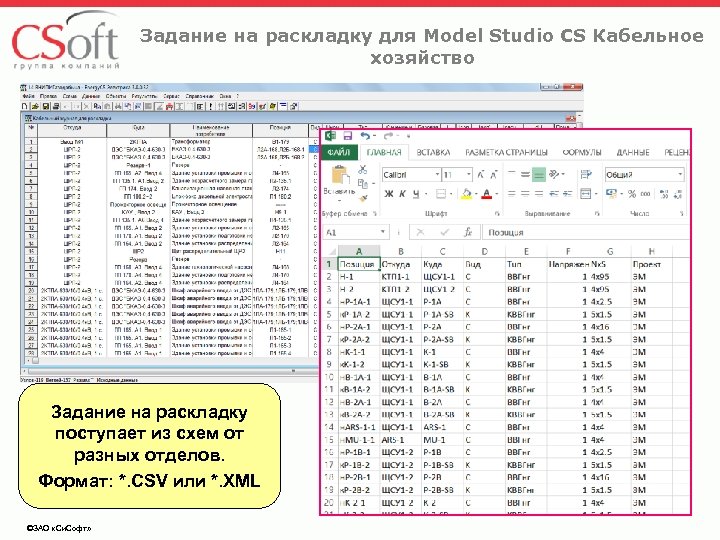Viewport: 720px width, 540px height.
Task: Align text to the top of cell
Action: [512, 174]
